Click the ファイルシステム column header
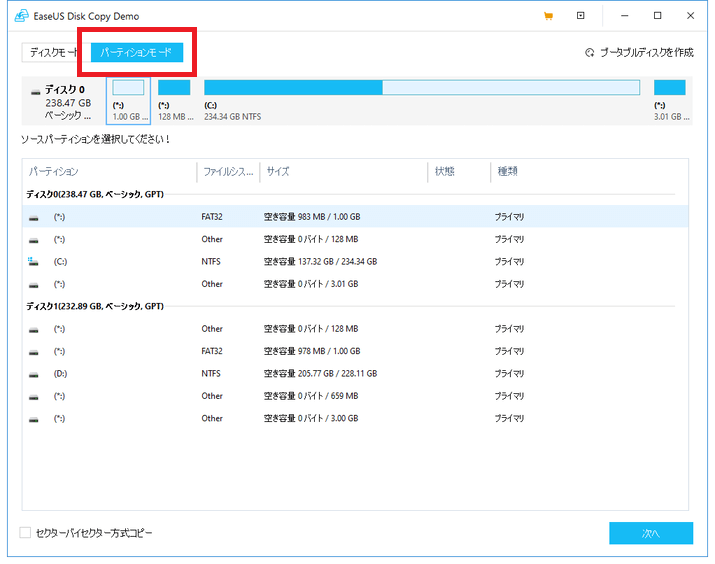The image size is (715, 564). pos(226,172)
